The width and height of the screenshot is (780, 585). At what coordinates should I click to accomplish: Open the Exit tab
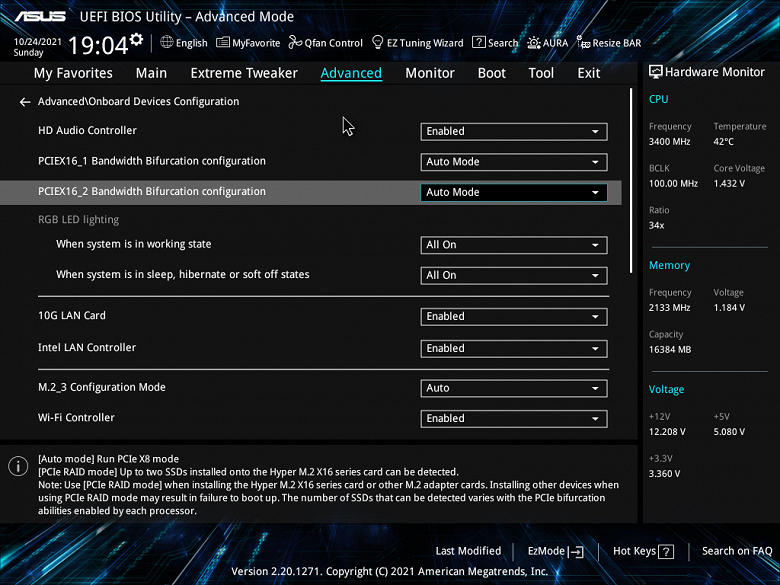coord(588,73)
